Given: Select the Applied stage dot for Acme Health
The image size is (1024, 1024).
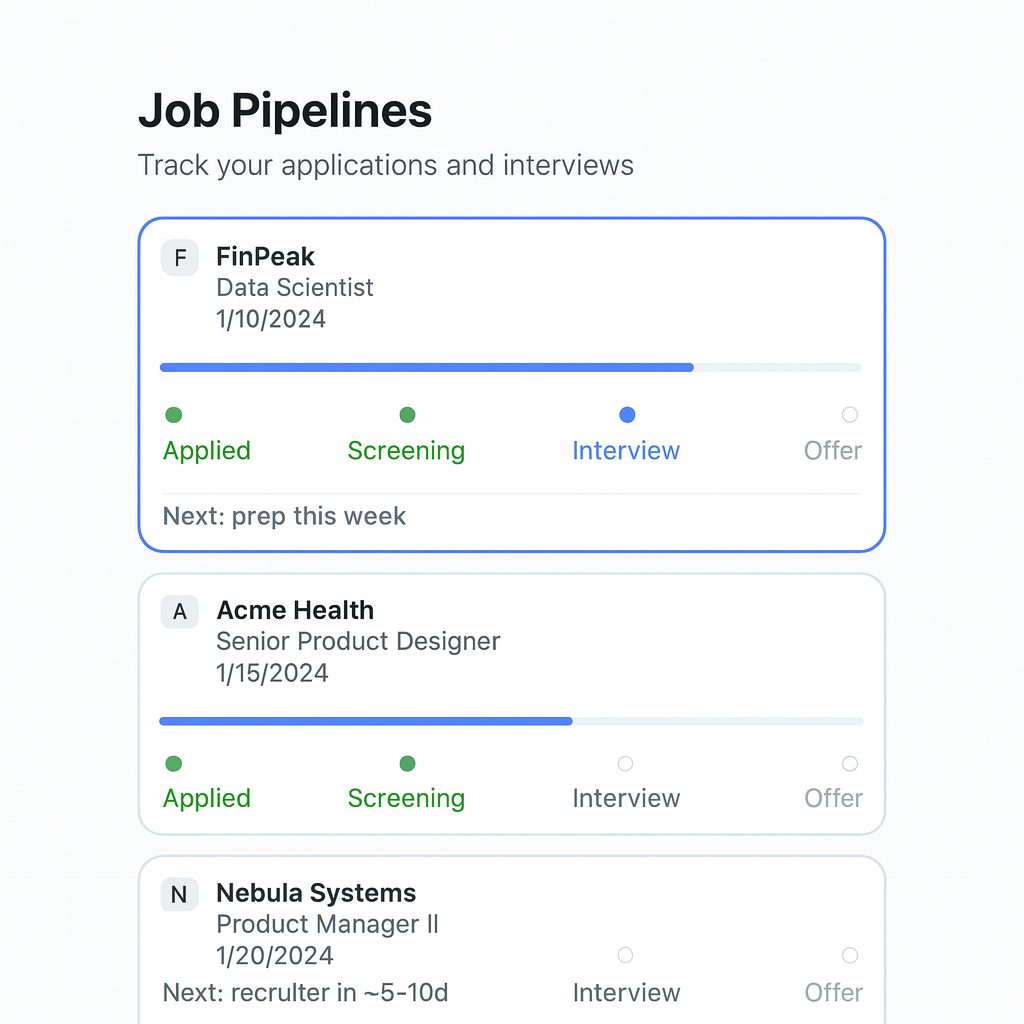Looking at the screenshot, I should (173, 763).
